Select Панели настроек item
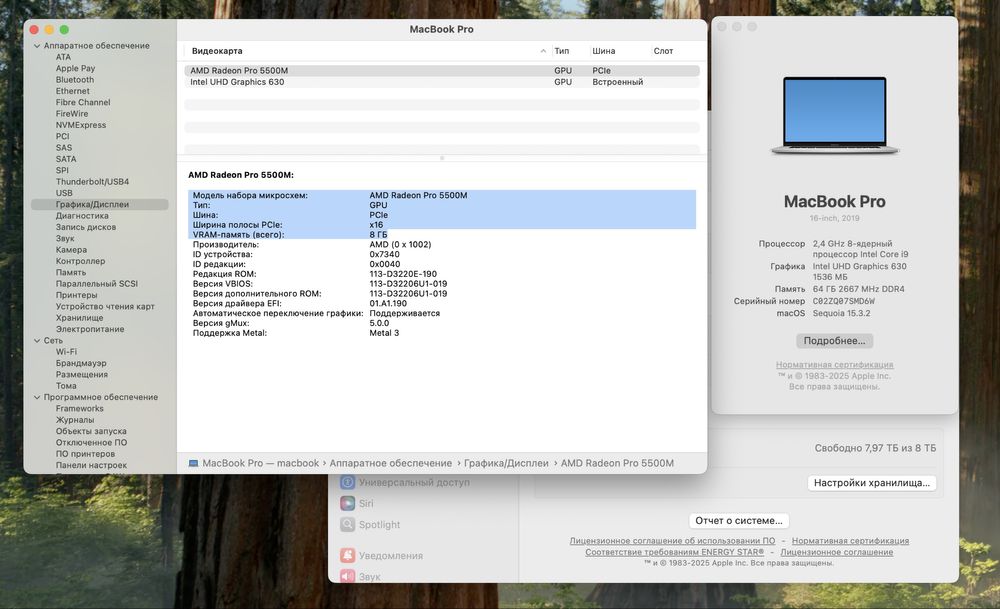 [91, 466]
